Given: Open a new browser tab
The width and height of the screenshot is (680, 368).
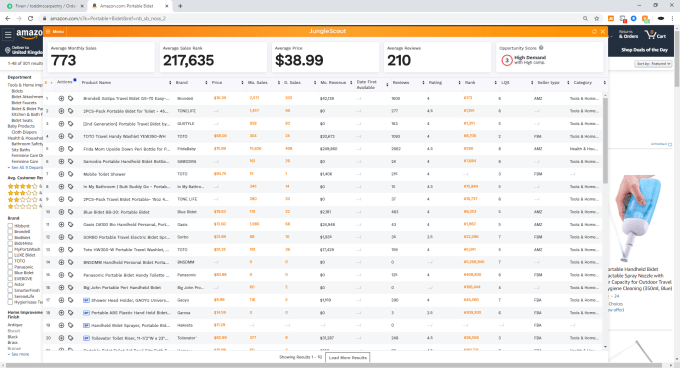Looking at the screenshot, I should tap(180, 6).
